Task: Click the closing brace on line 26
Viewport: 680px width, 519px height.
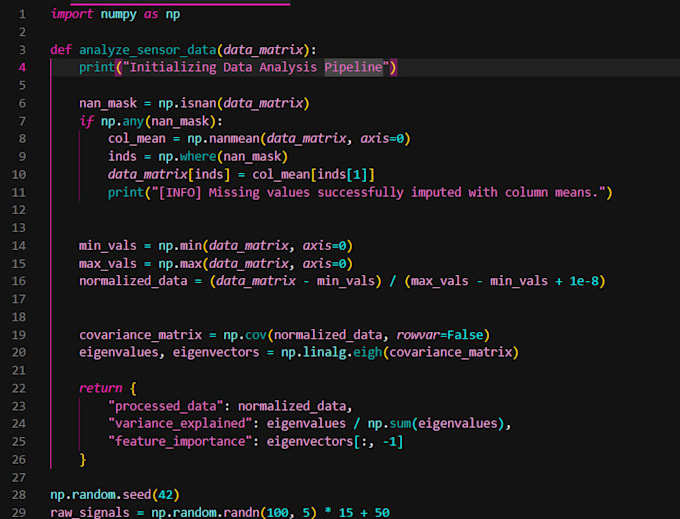Action: pyautogui.click(x=83, y=460)
